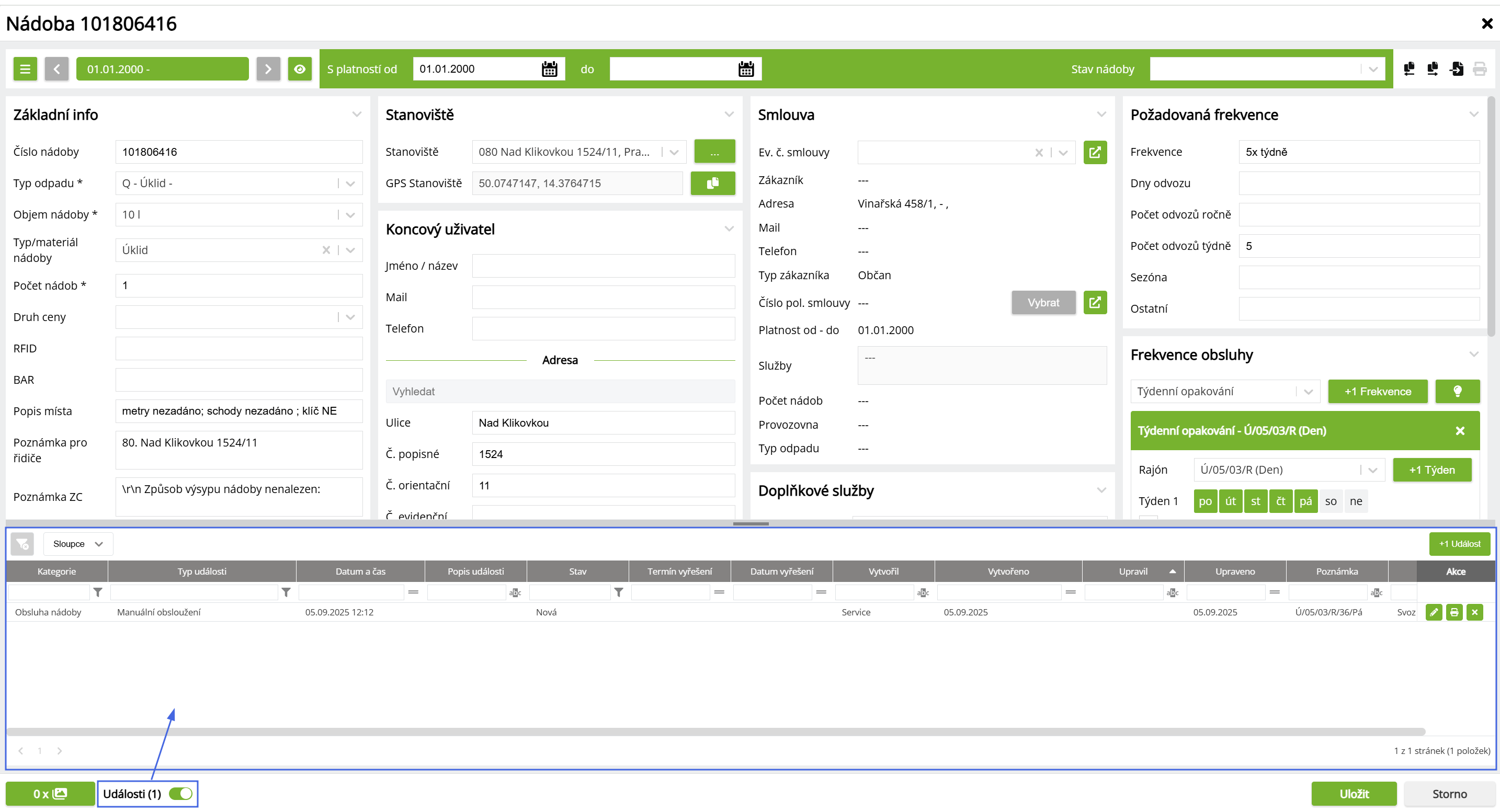
Task: Open contract in new window via external-link icon
Action: 1095,152
